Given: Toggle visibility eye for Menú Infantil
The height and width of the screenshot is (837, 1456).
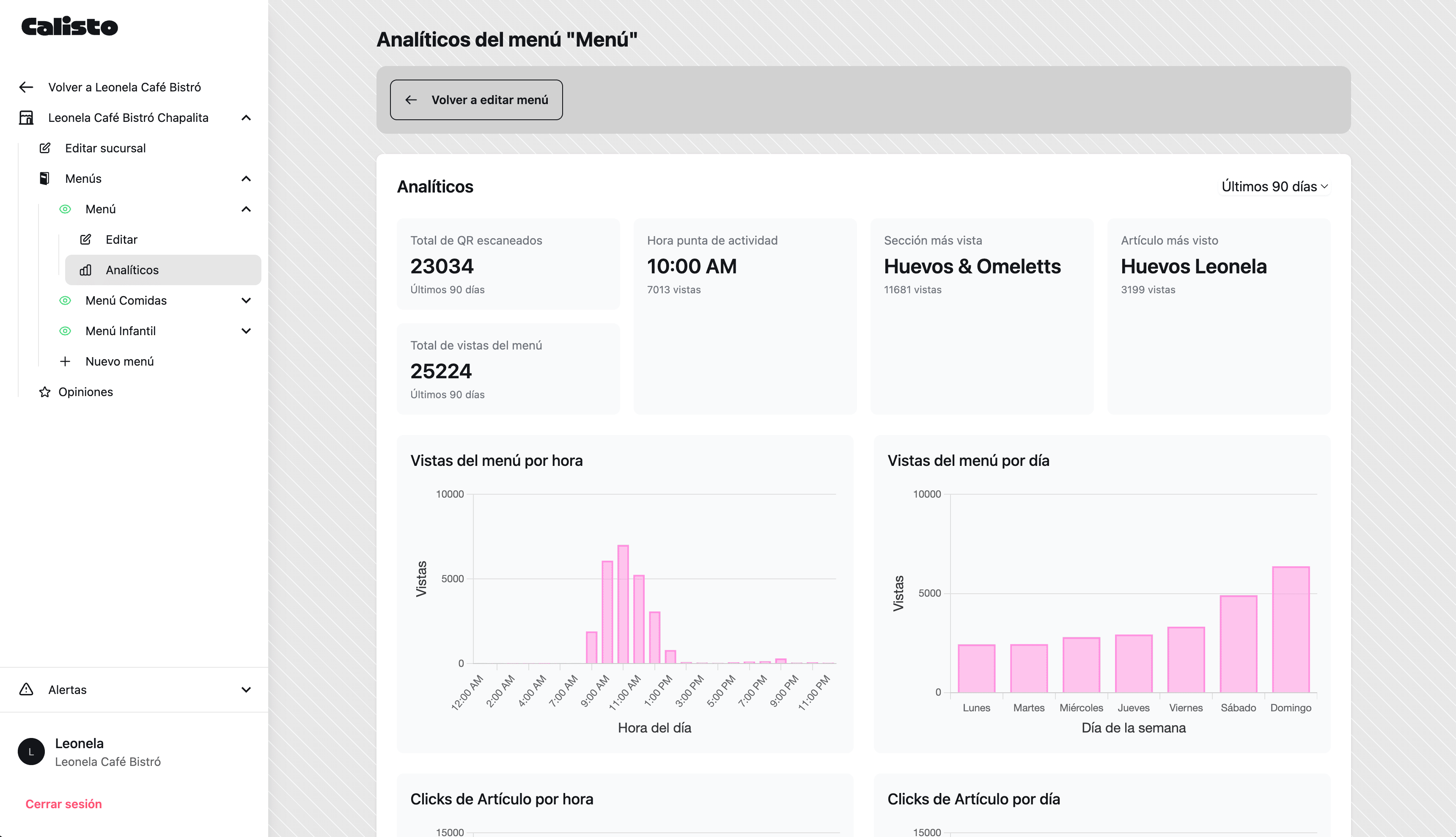Looking at the screenshot, I should [65, 330].
